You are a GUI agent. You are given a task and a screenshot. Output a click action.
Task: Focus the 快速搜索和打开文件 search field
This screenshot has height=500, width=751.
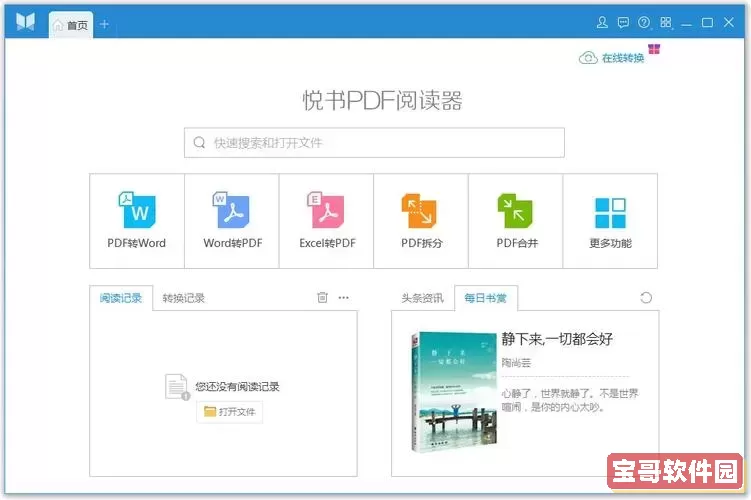pyautogui.click(x=374, y=142)
